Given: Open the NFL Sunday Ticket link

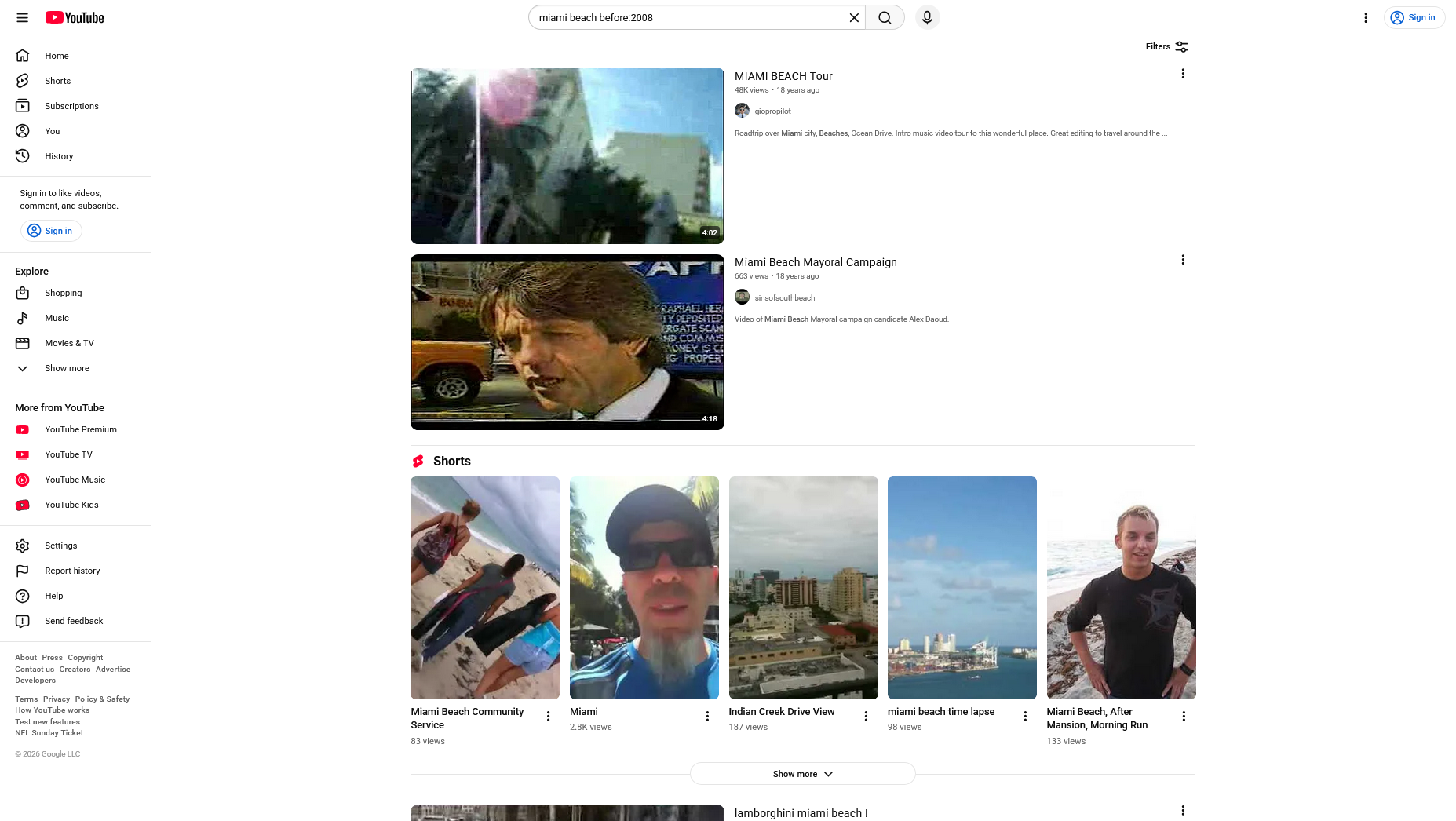Looking at the screenshot, I should click(49, 733).
